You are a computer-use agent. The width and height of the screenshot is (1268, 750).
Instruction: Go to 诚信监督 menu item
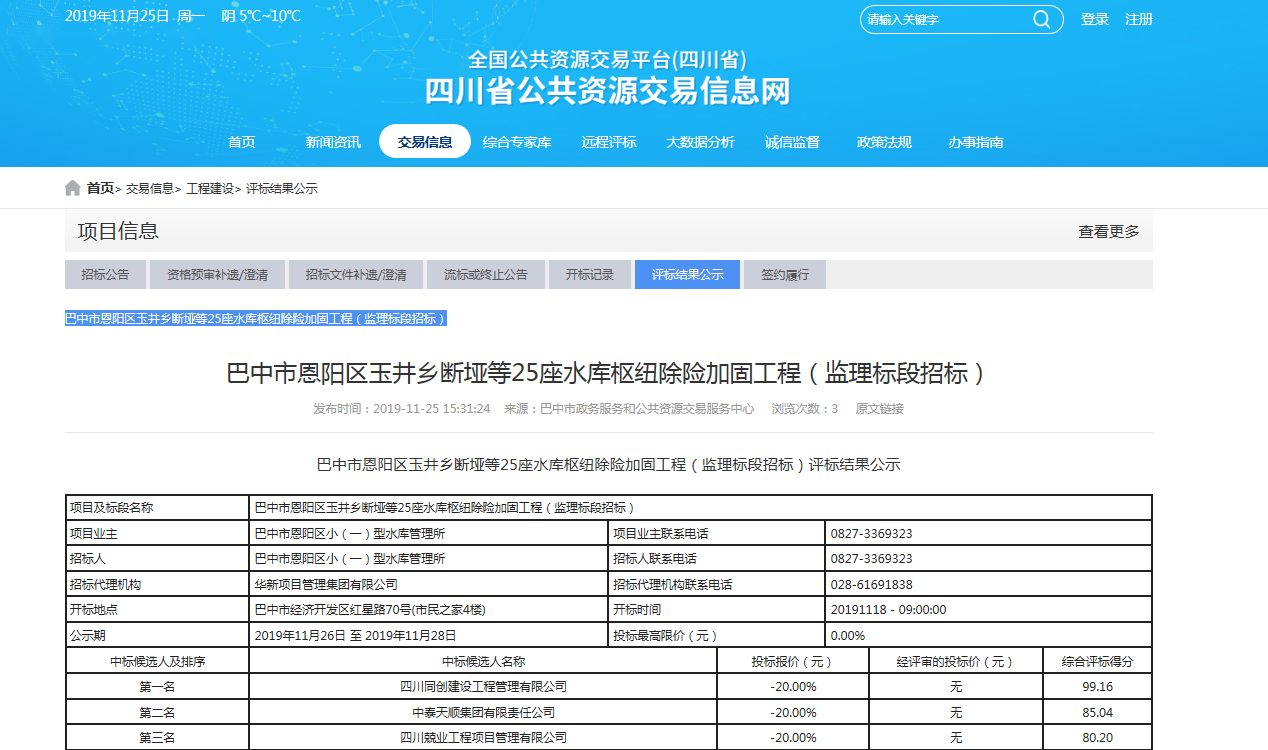[x=792, y=142]
